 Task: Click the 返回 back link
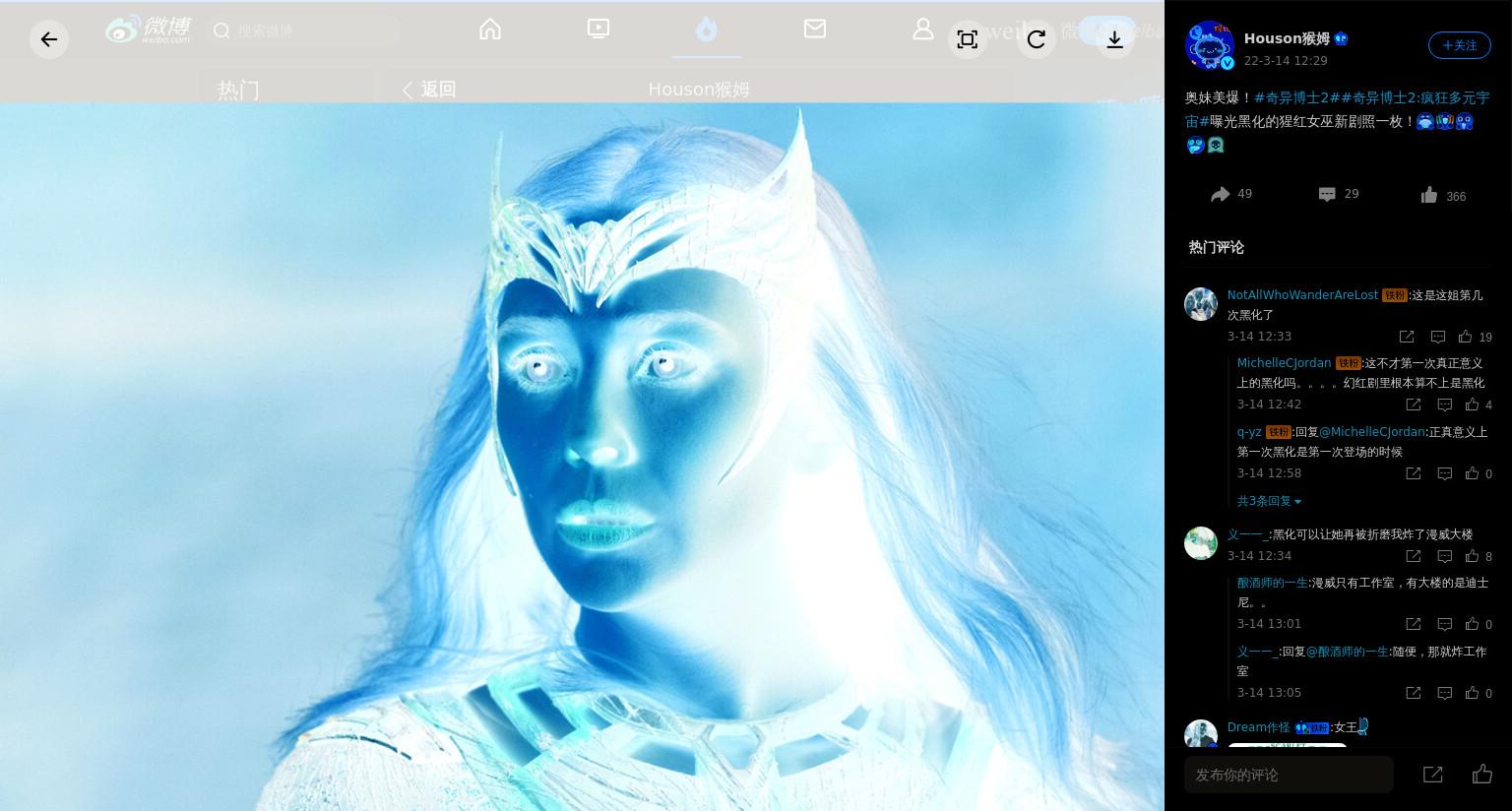[429, 90]
